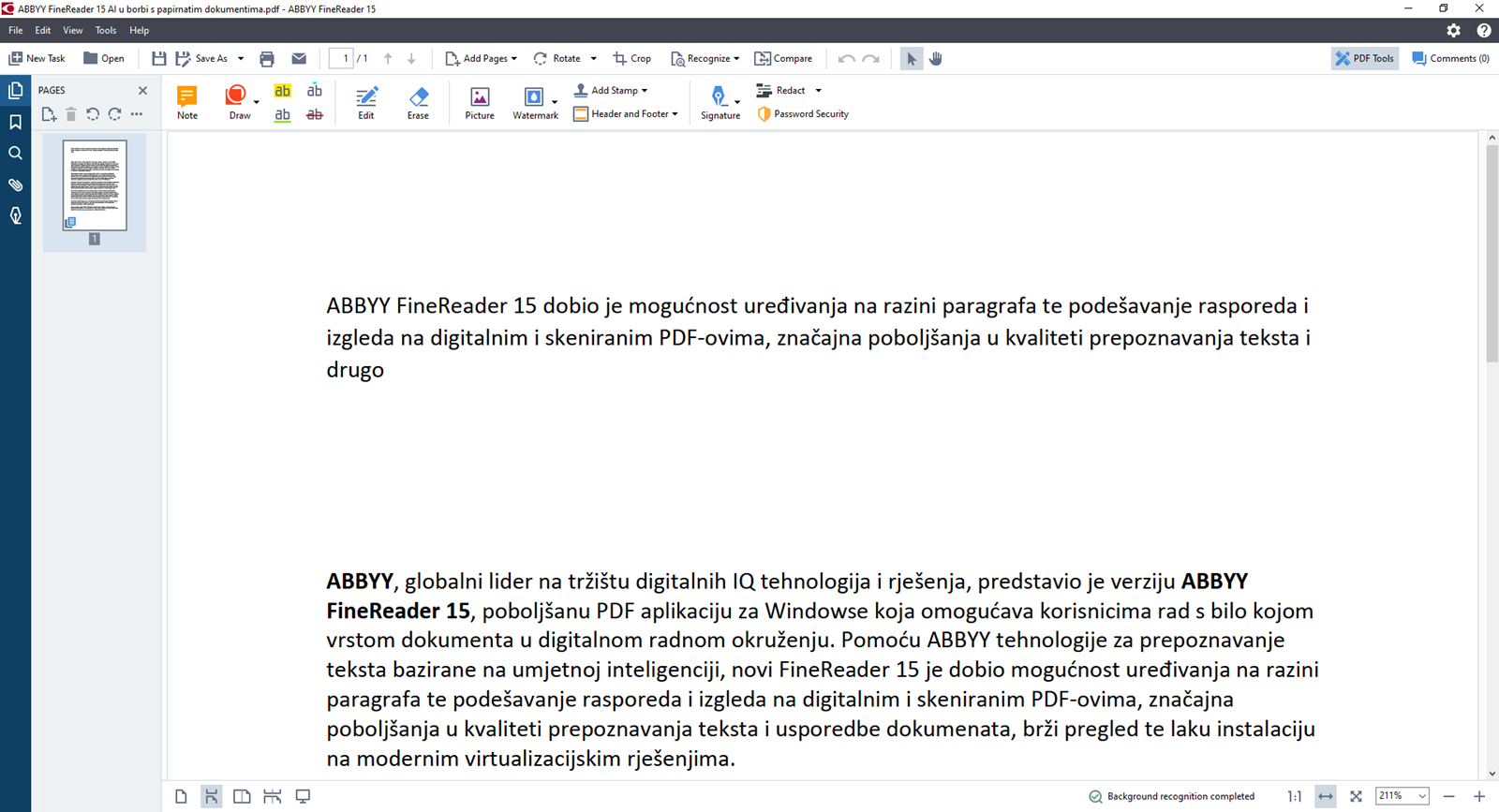Open the Add Stamp dropdown
The image size is (1499, 812).
click(x=610, y=90)
